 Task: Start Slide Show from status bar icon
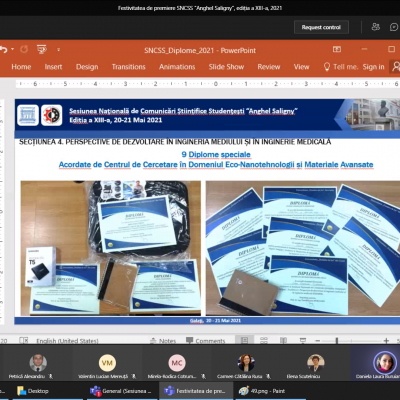(x=303, y=340)
